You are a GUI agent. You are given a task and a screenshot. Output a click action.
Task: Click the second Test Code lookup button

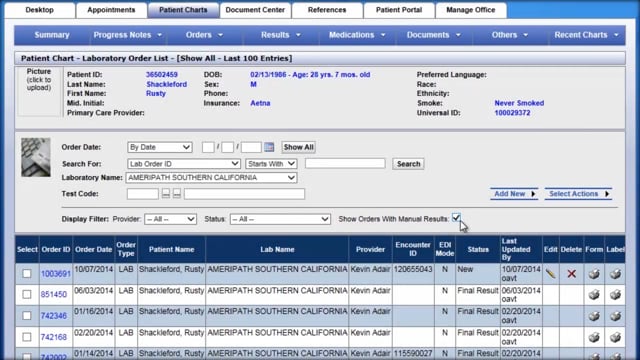coord(177,193)
